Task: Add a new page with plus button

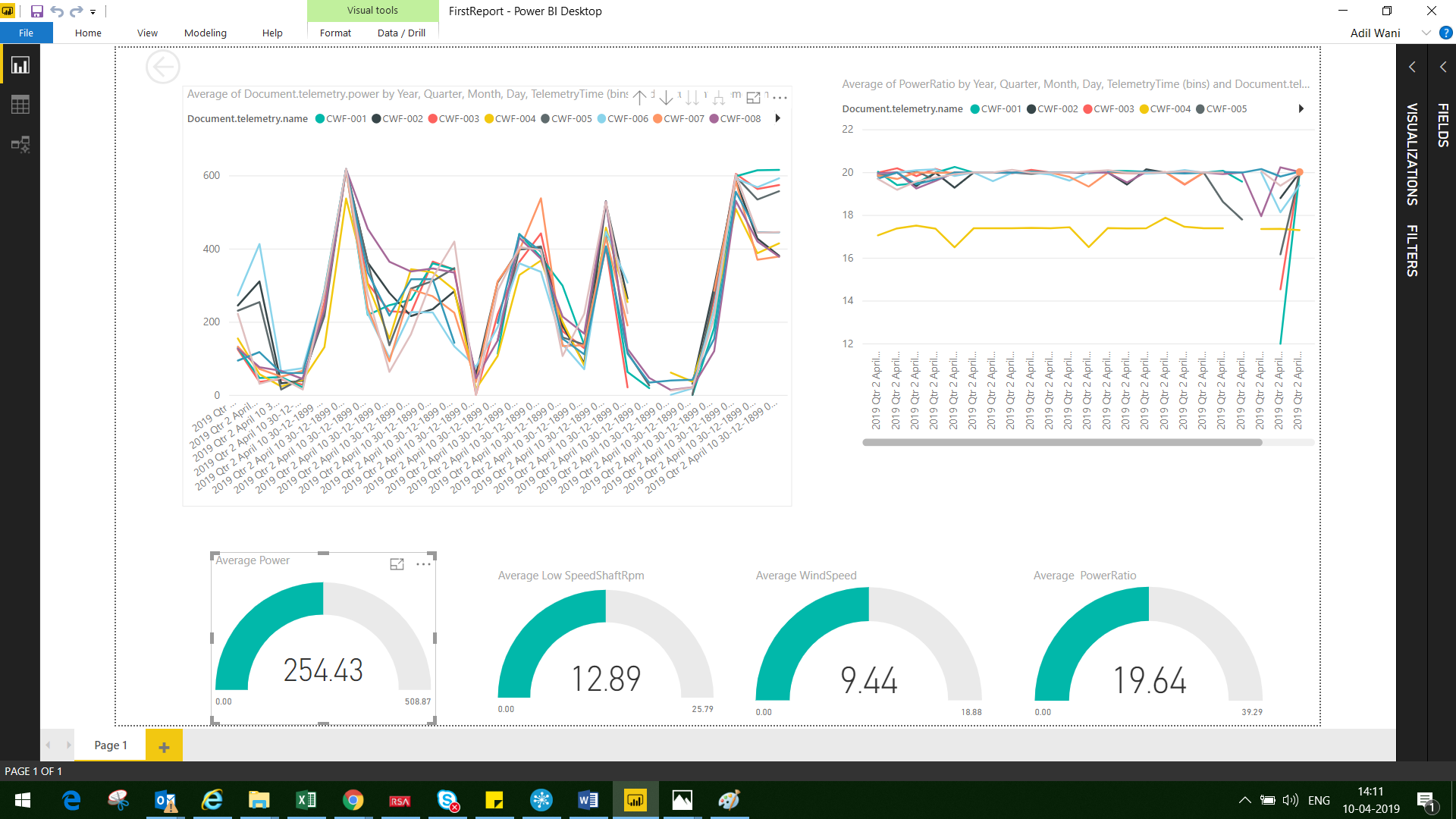Action: pos(164,747)
